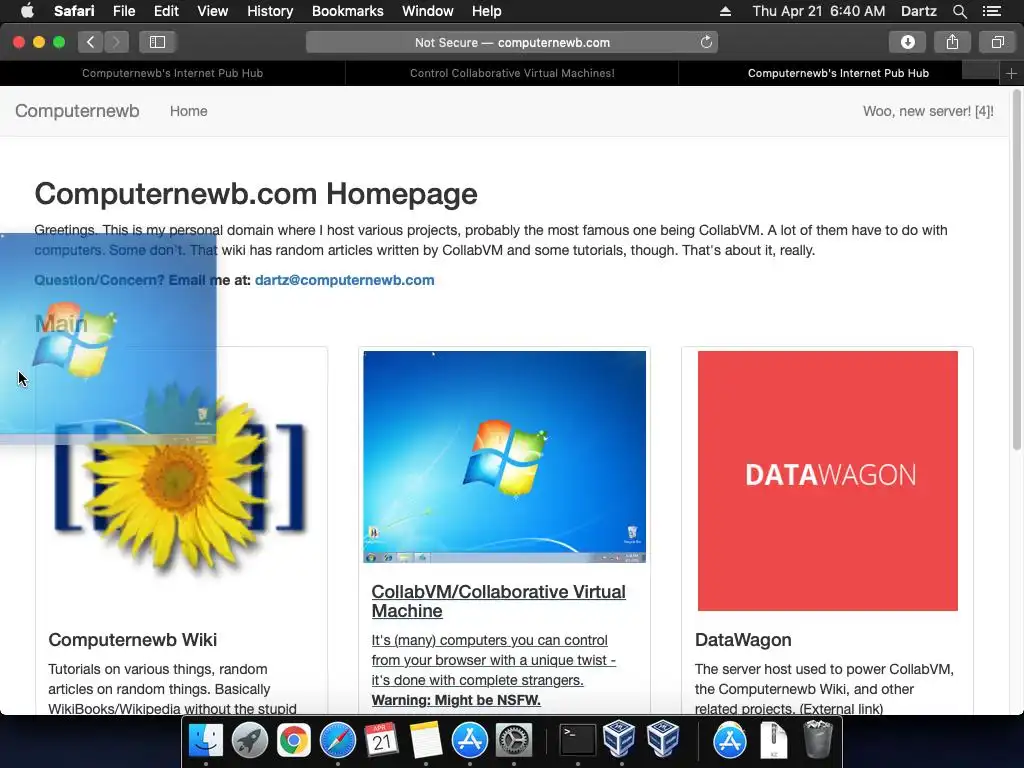Reload the page with the refresh icon
The width and height of the screenshot is (1024, 768).
coord(706,42)
